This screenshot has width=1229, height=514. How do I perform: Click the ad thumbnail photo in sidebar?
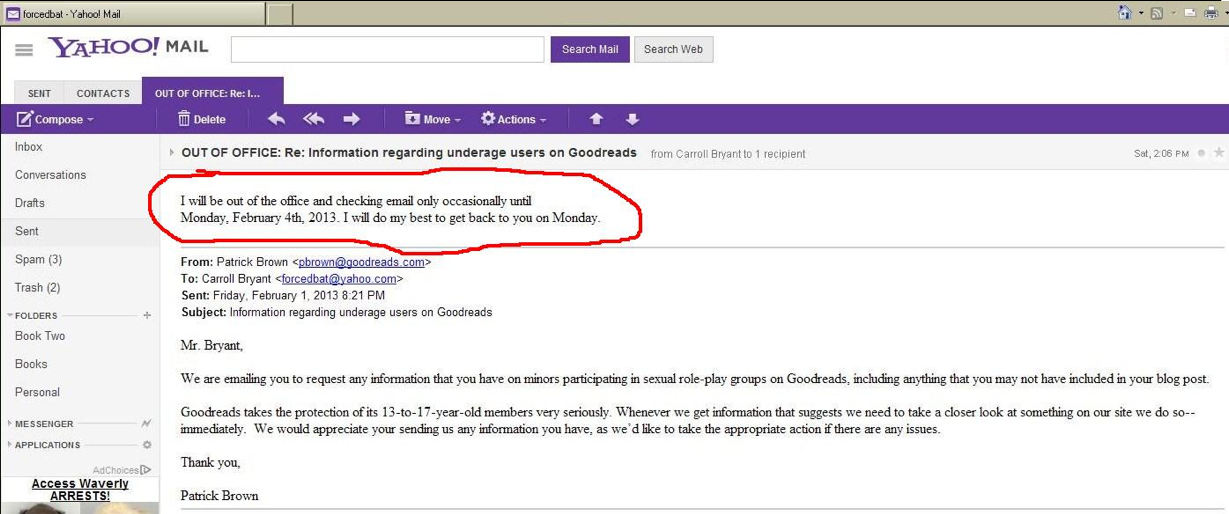click(x=80, y=508)
